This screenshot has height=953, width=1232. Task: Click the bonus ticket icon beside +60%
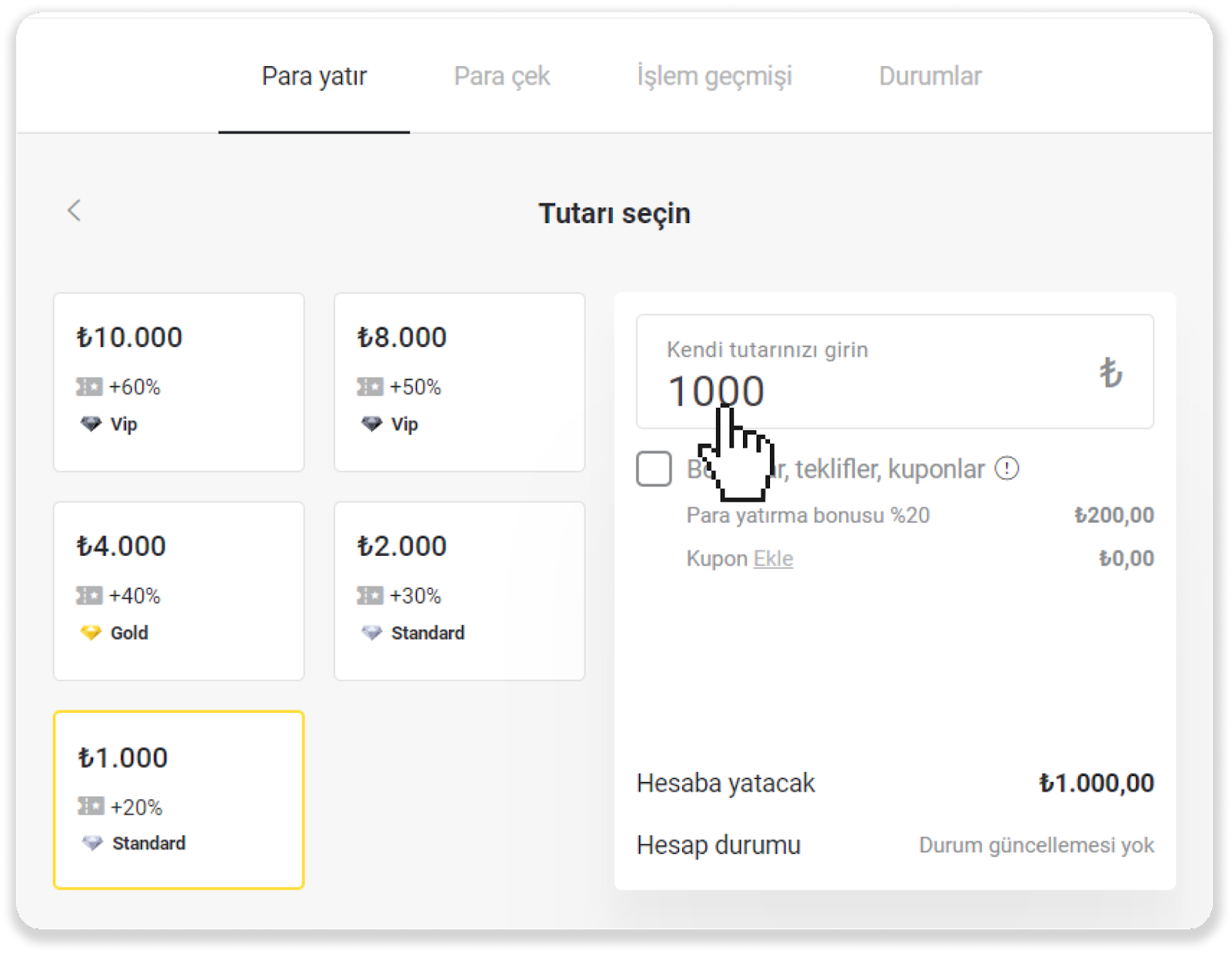coord(89,386)
